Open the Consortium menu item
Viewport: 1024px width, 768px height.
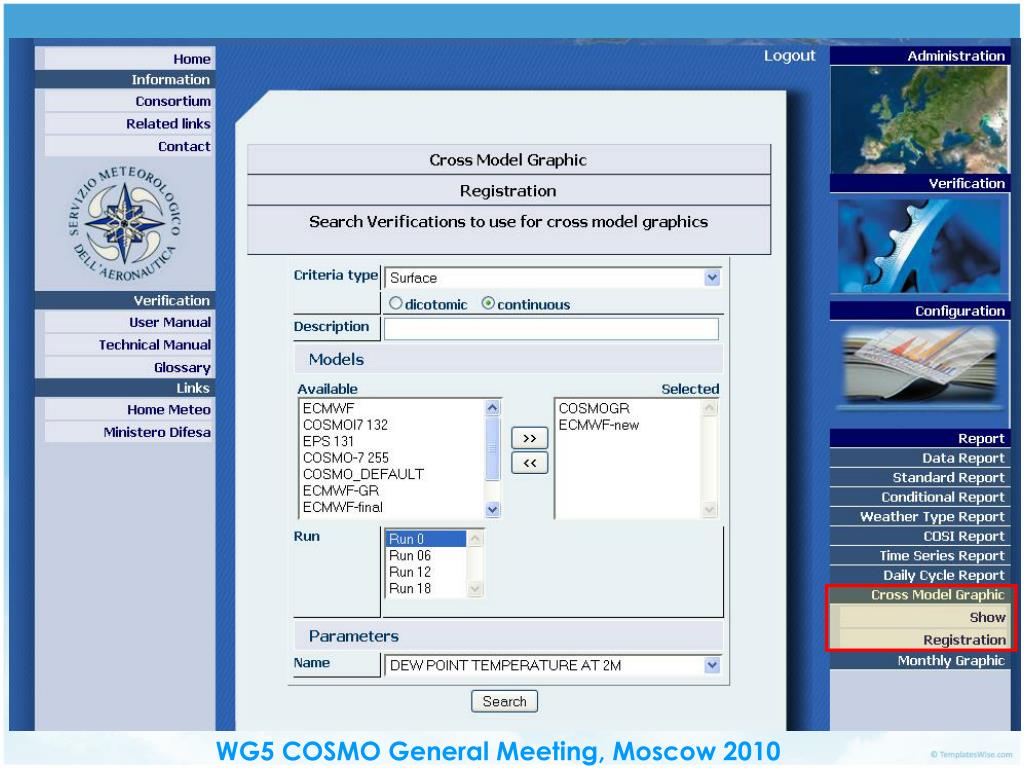(129, 101)
